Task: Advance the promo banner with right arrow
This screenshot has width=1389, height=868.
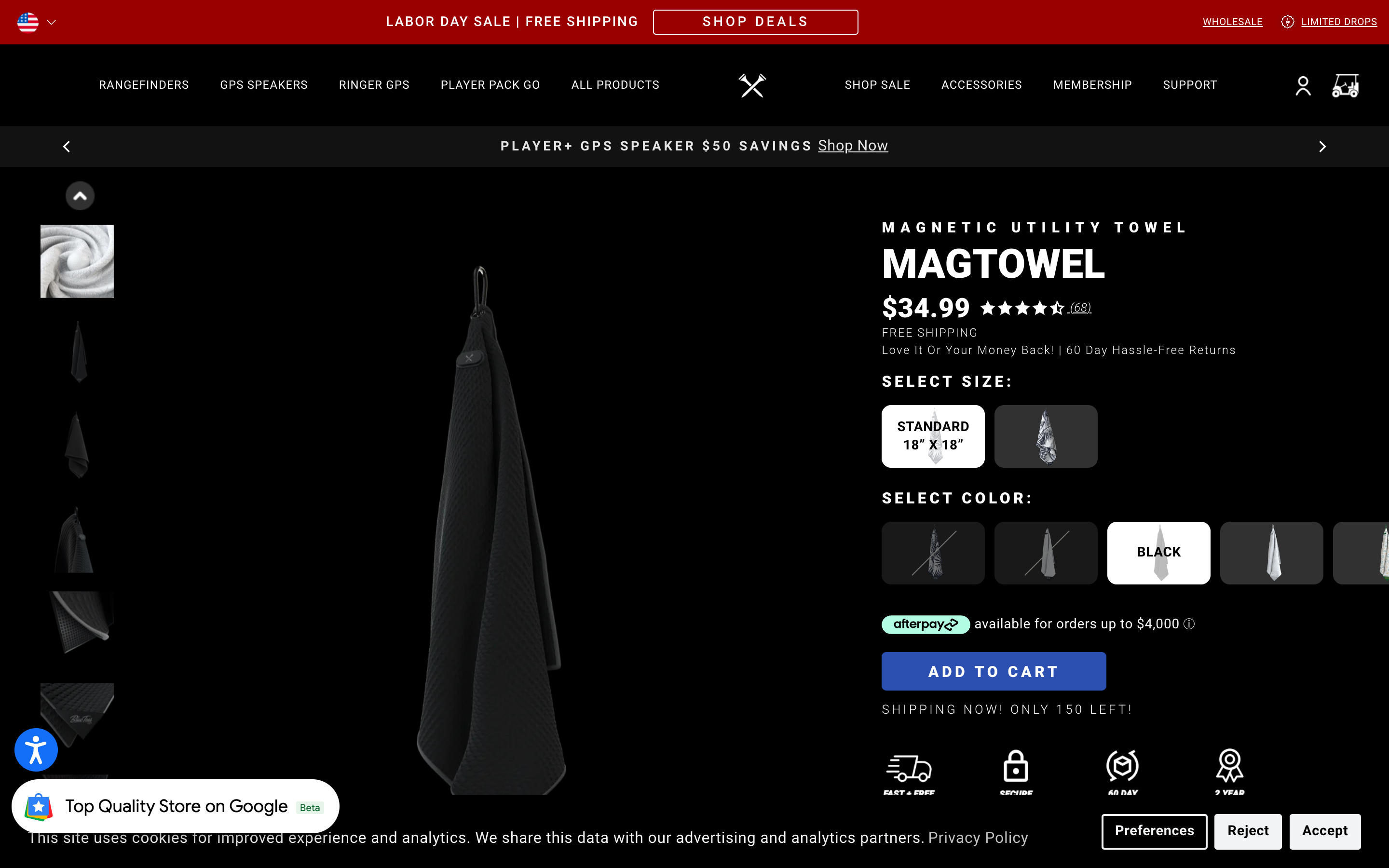Action: click(1322, 147)
